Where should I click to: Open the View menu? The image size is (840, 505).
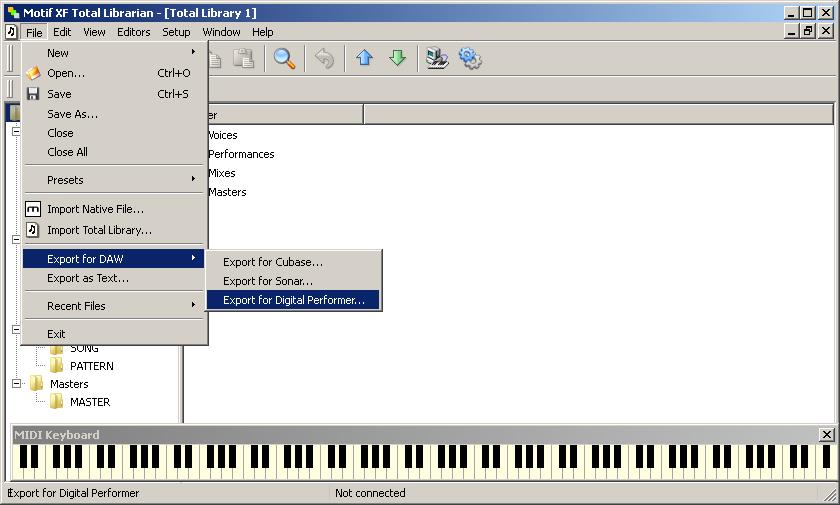coord(94,32)
